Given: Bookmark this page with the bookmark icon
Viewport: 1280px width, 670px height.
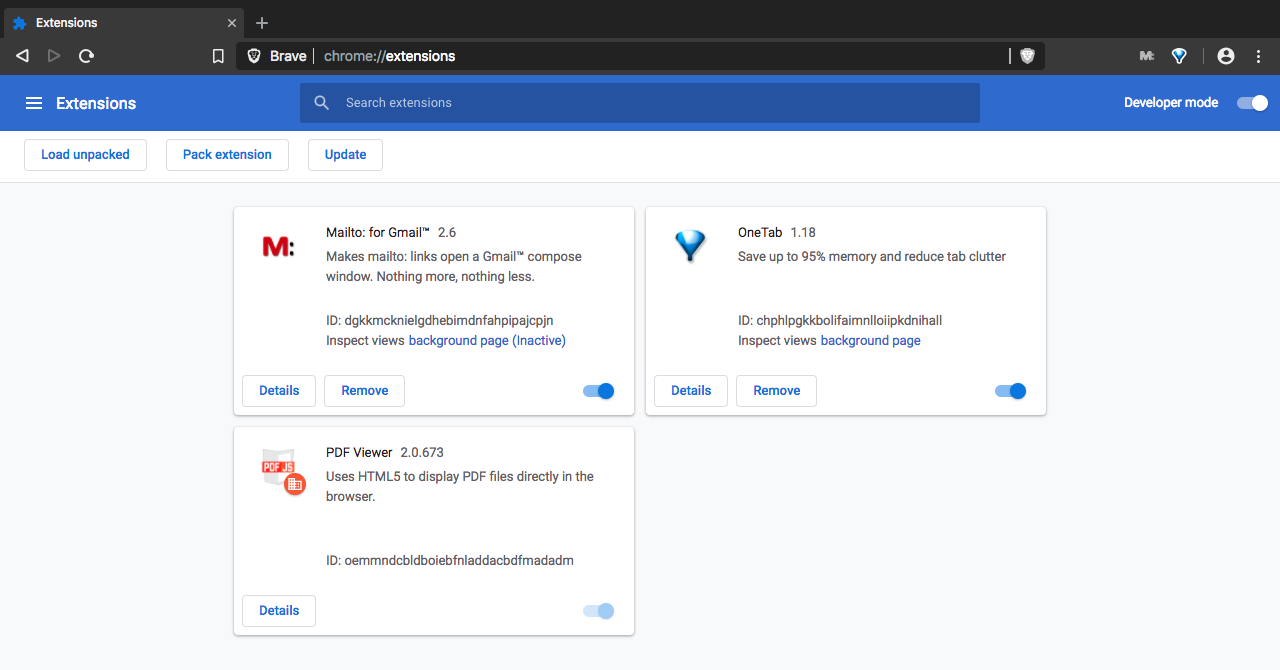Looking at the screenshot, I should click(x=218, y=56).
